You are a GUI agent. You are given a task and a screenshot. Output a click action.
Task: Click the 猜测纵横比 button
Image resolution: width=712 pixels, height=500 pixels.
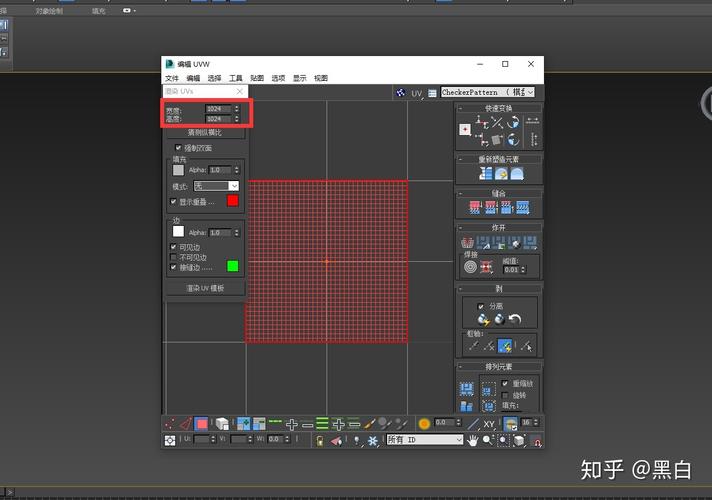(205, 132)
